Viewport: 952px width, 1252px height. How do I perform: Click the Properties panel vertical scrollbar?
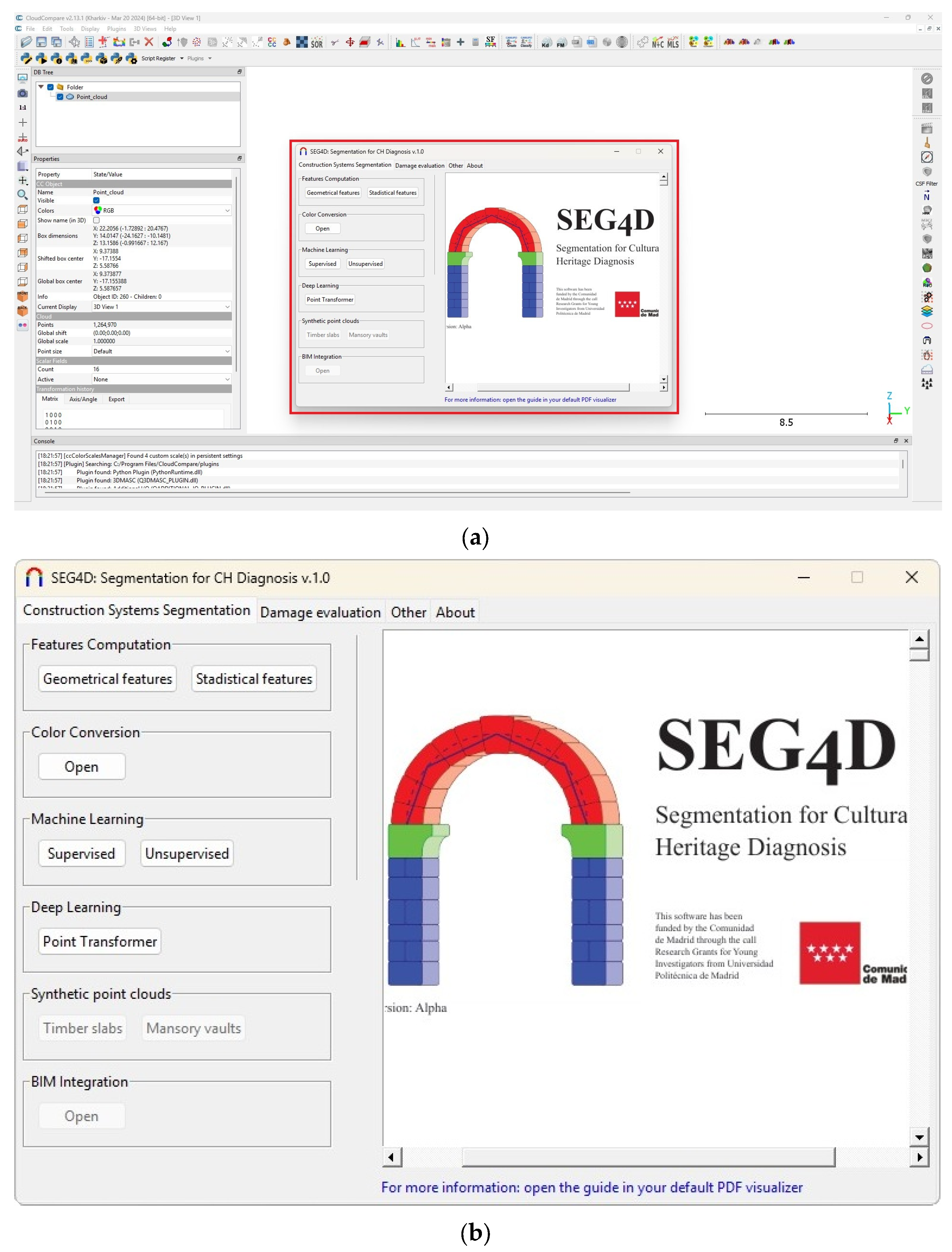[x=236, y=272]
